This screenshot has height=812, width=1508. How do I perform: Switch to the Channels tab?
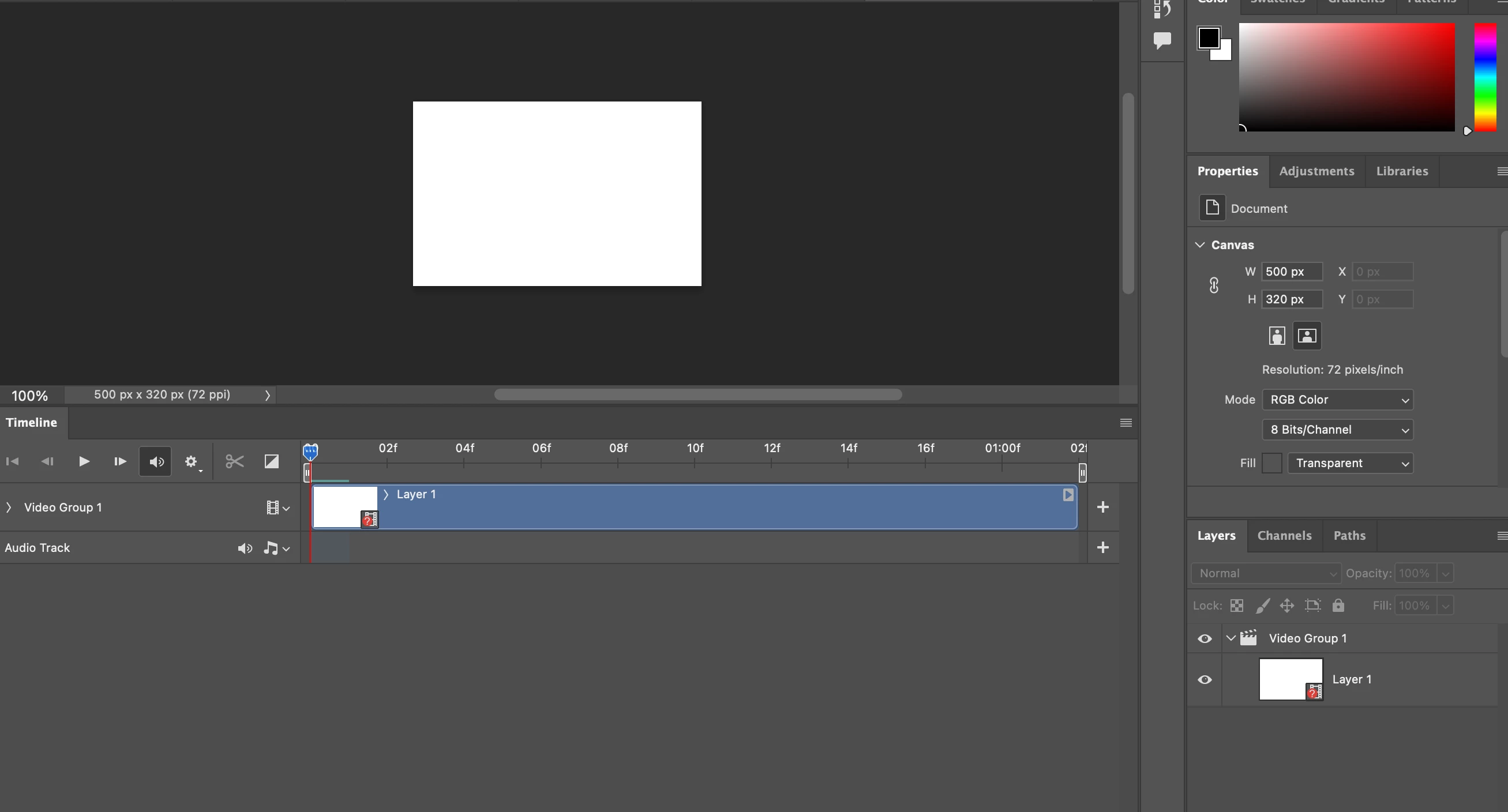tap(1284, 535)
